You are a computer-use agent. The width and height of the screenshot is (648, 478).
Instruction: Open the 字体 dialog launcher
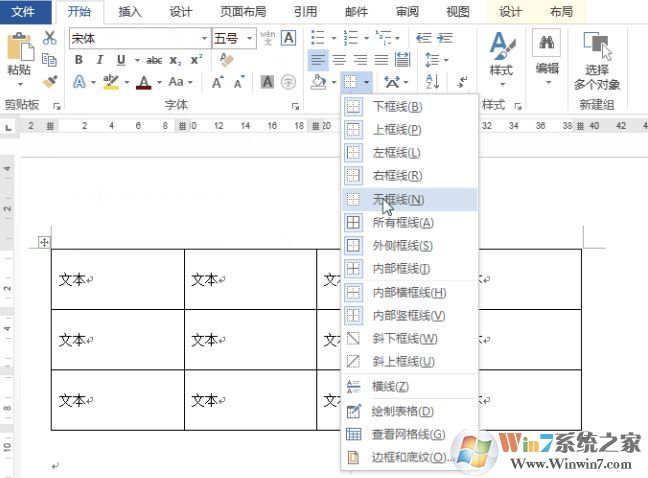[x=295, y=107]
